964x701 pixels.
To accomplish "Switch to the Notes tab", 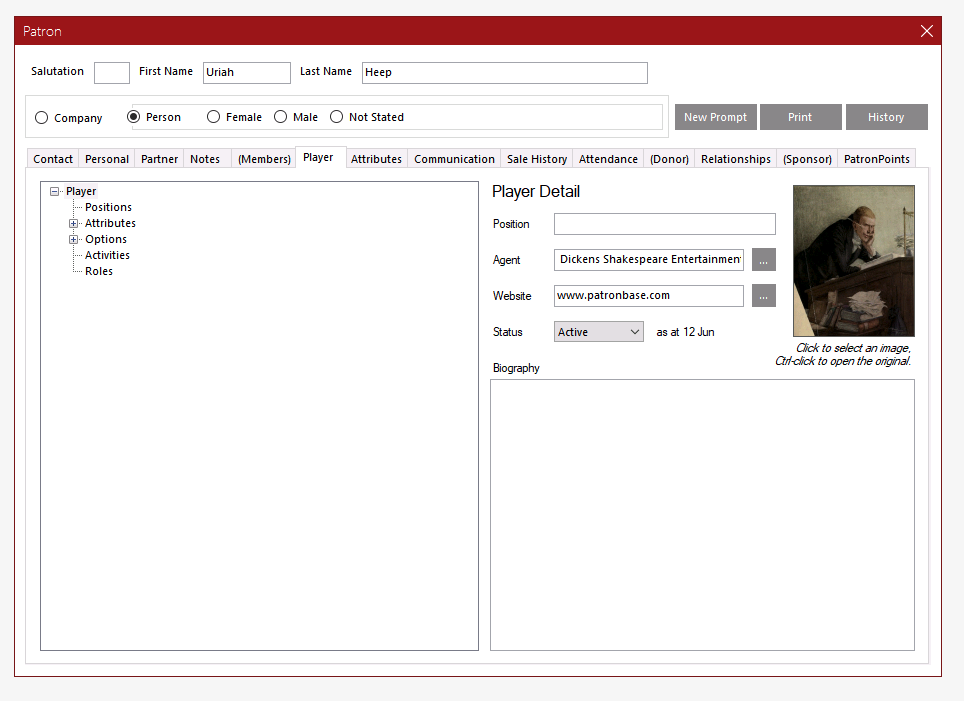I will pos(205,159).
